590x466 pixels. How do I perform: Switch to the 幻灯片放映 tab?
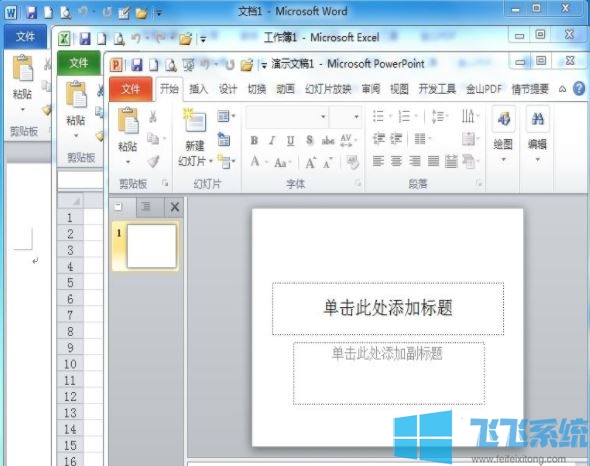pyautogui.click(x=328, y=89)
